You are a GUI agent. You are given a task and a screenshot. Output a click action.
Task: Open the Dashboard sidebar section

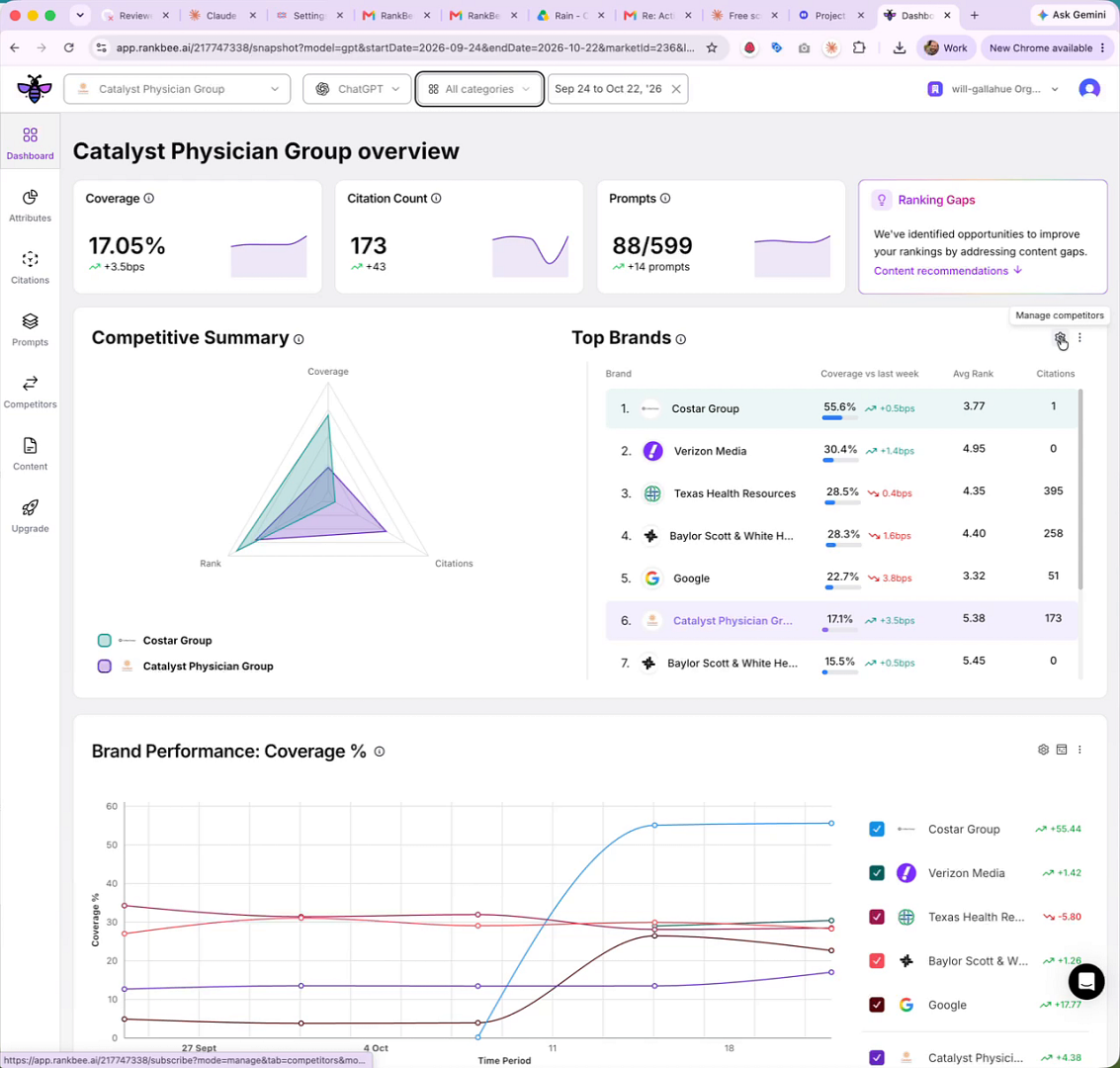30,142
